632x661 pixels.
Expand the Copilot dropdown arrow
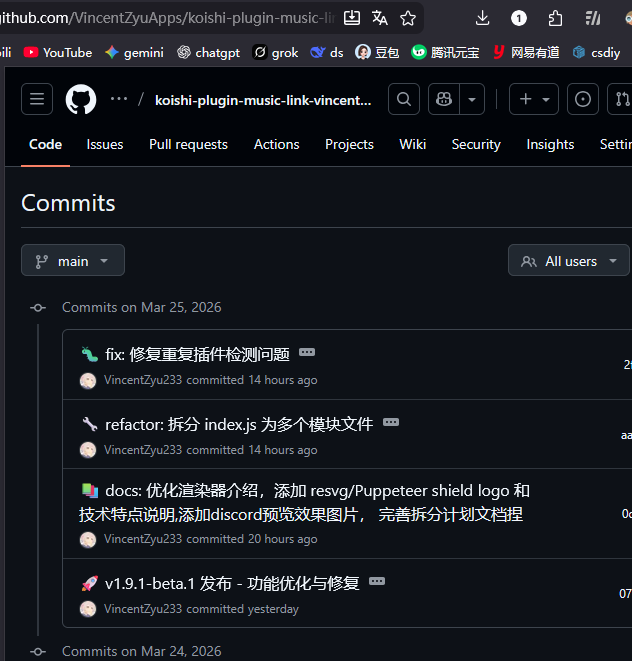[x=471, y=99]
